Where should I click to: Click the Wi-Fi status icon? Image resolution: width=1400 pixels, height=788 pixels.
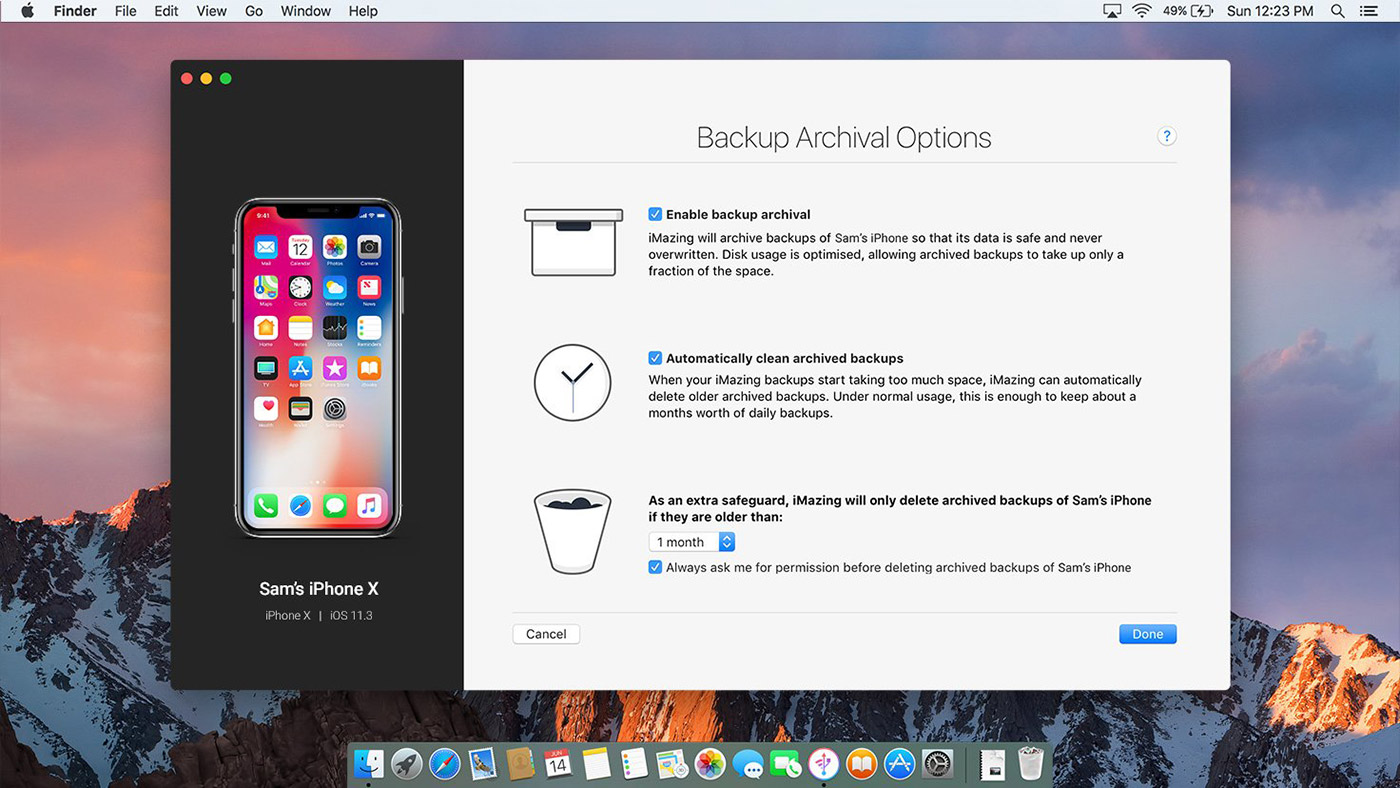click(x=1141, y=11)
